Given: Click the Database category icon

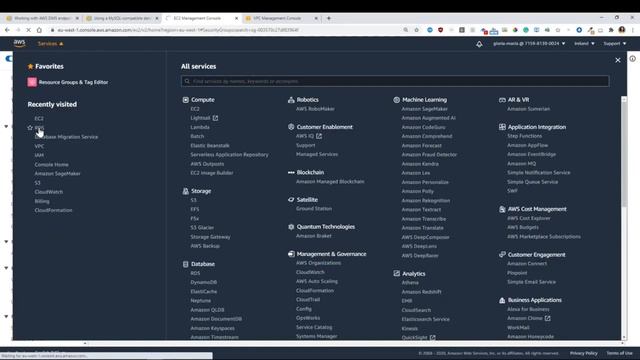Looking at the screenshot, I should (186, 264).
